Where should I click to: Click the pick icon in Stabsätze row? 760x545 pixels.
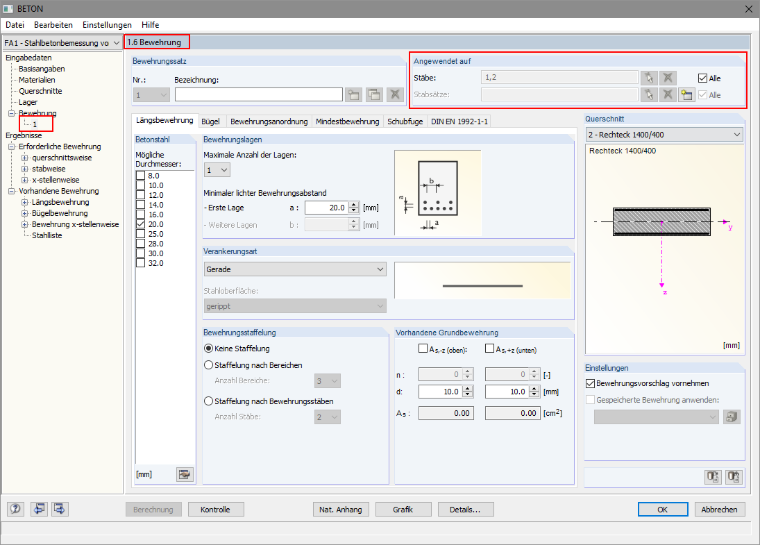[649, 95]
